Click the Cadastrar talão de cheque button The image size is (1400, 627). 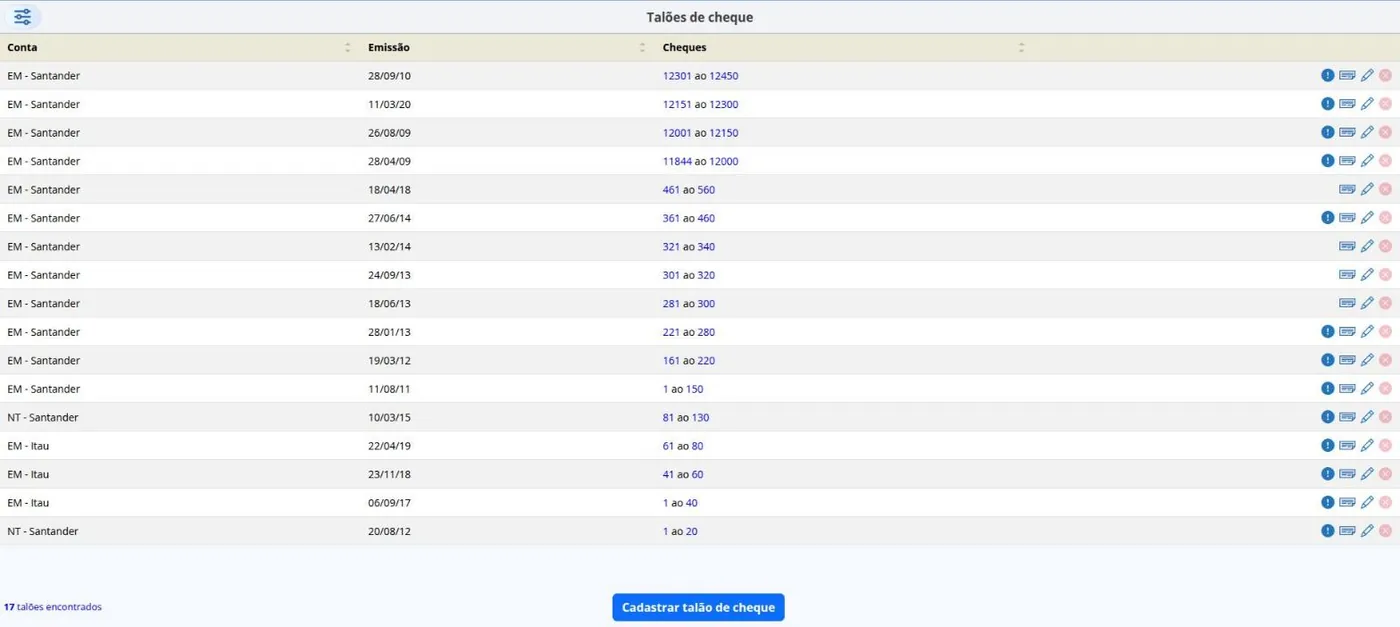698,607
